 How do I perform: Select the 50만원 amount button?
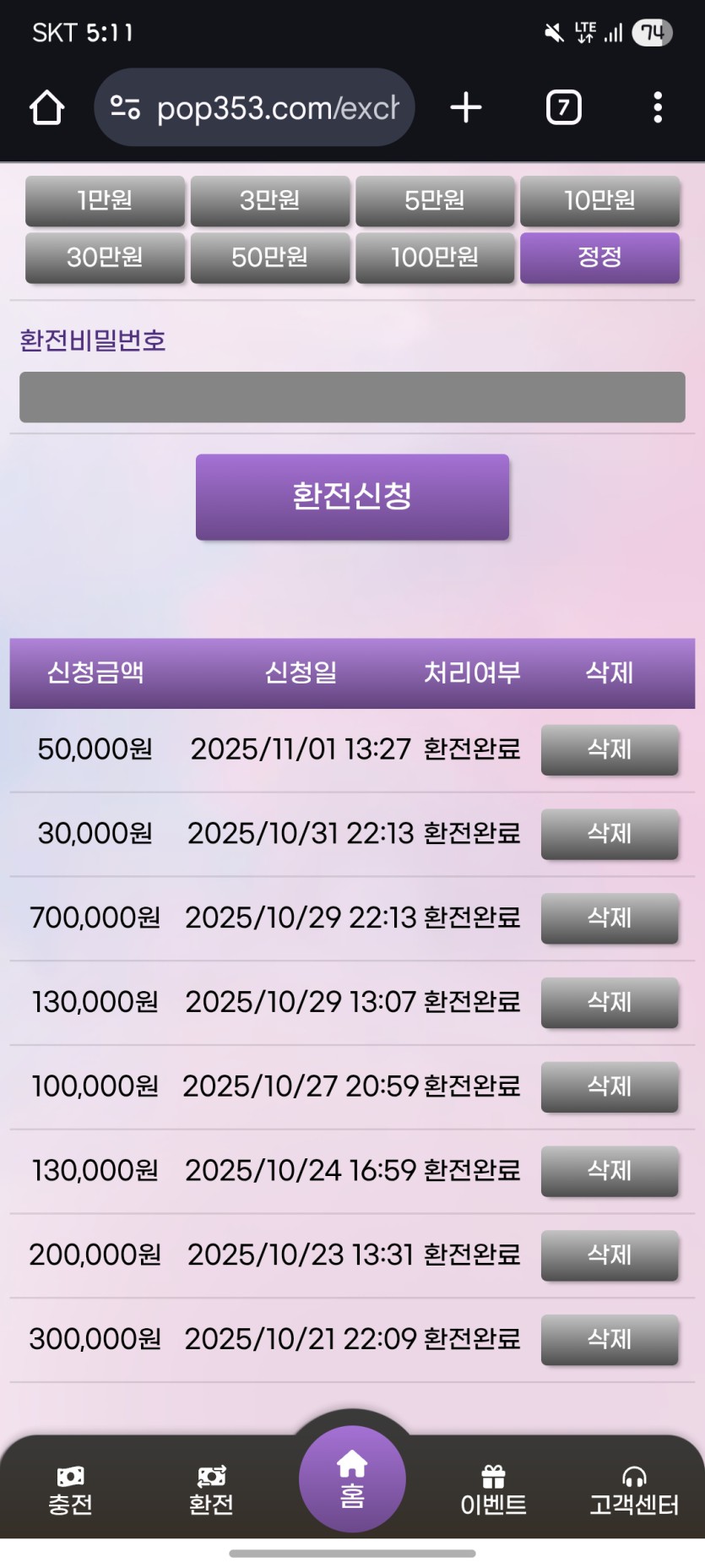point(269,257)
